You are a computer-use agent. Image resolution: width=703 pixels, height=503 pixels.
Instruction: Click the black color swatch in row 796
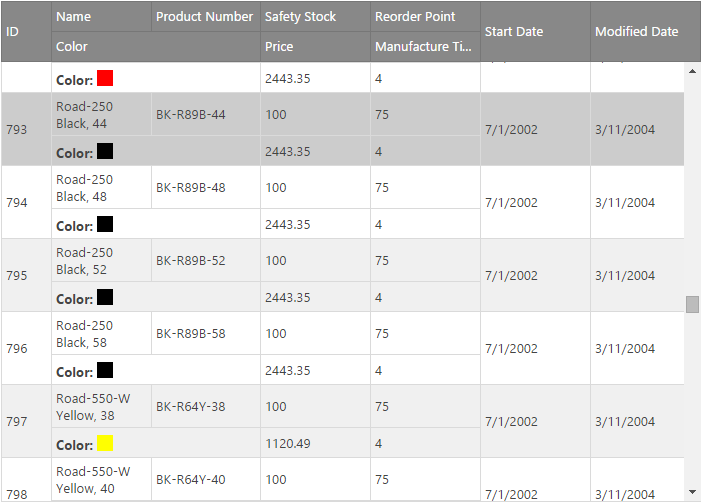click(x=105, y=371)
